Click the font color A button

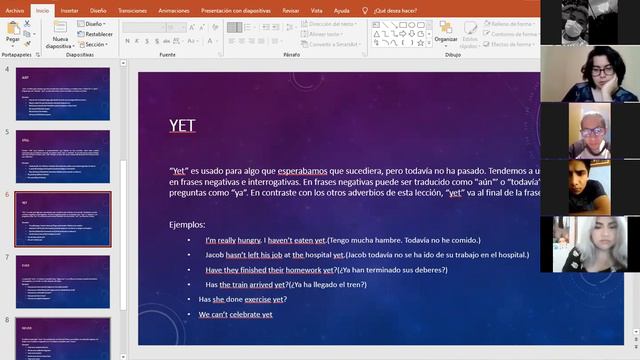[x=210, y=41]
